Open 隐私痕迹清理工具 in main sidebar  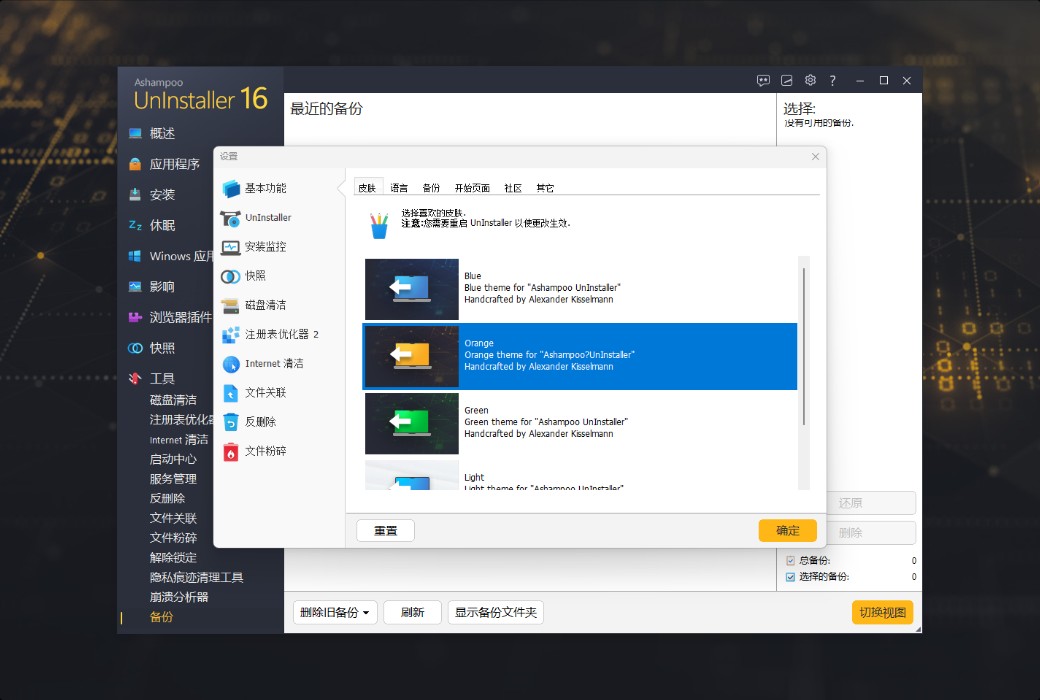(196, 578)
